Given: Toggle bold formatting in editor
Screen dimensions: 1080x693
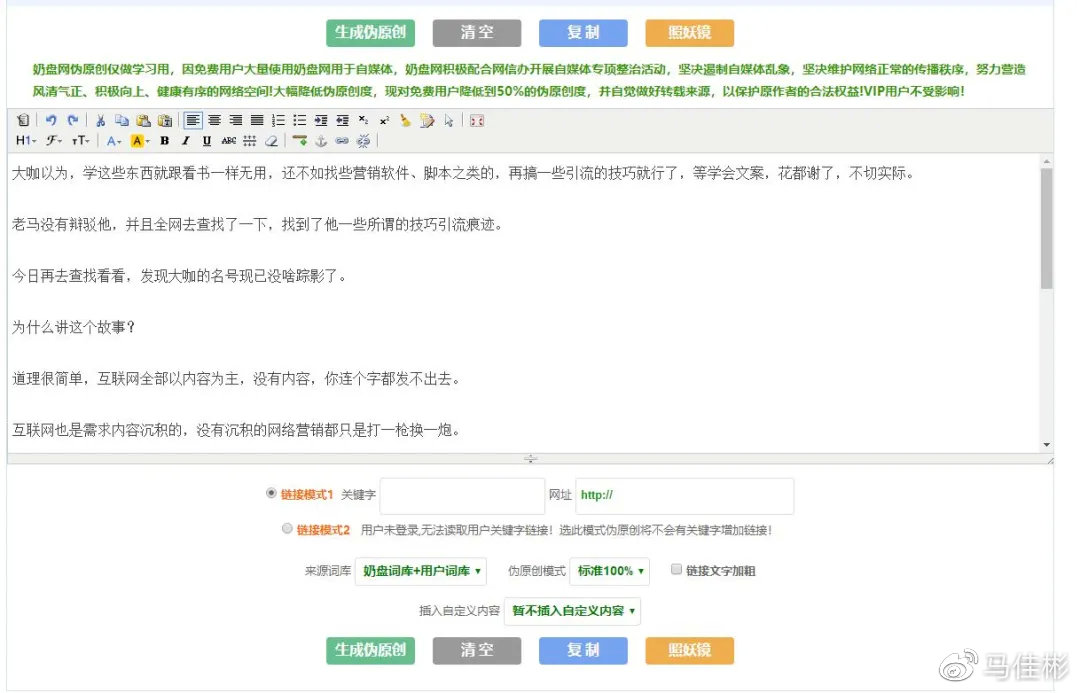Looking at the screenshot, I should pyautogui.click(x=164, y=141).
